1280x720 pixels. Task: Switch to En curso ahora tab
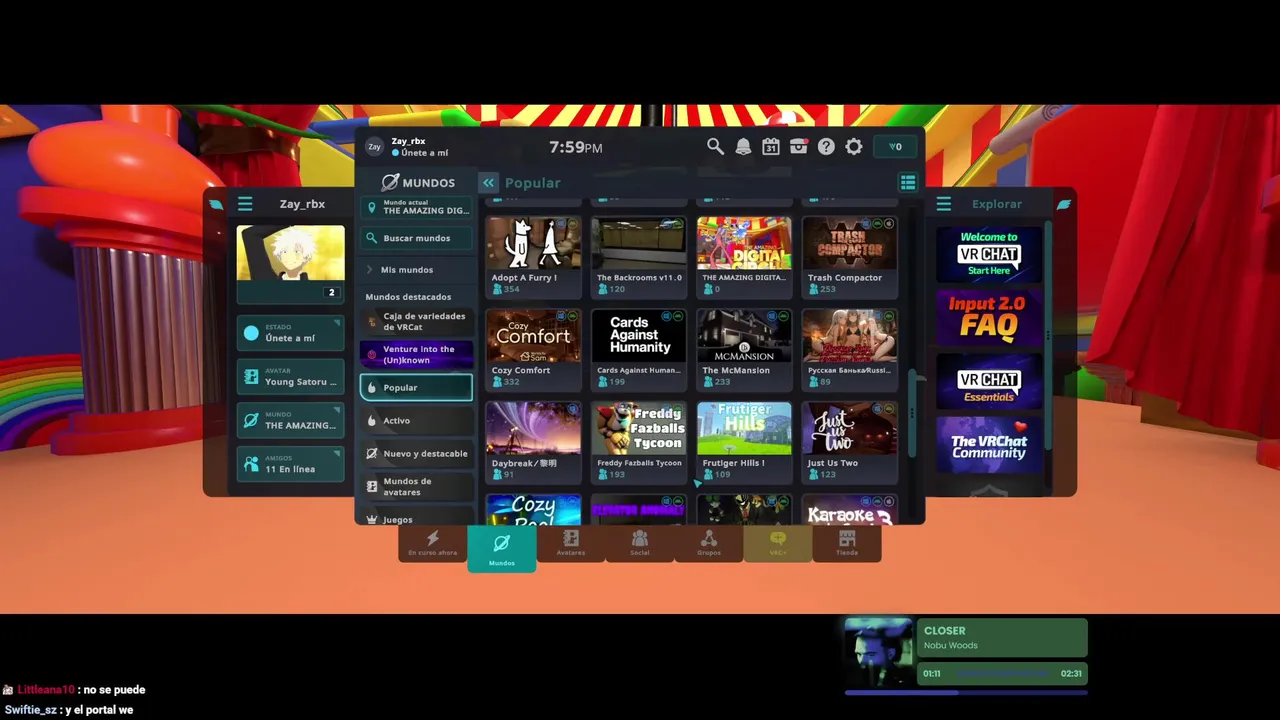point(432,544)
